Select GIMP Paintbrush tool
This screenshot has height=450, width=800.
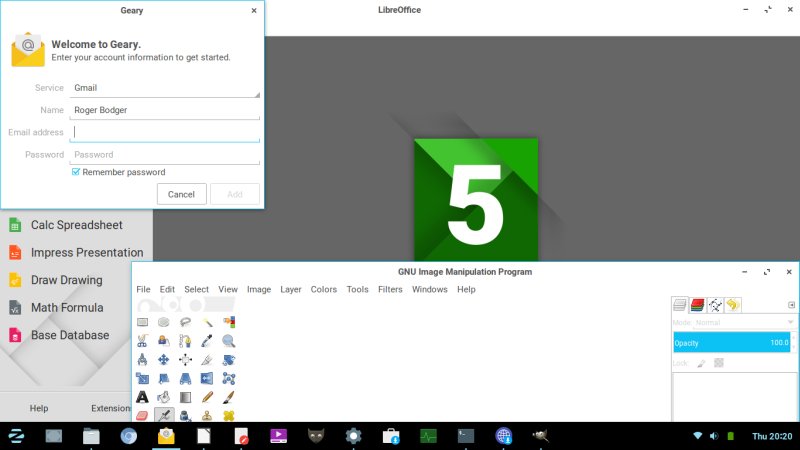tap(229, 397)
